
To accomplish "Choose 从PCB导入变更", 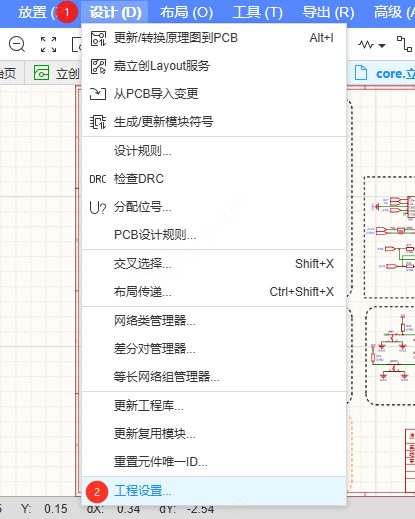I will point(214,94).
